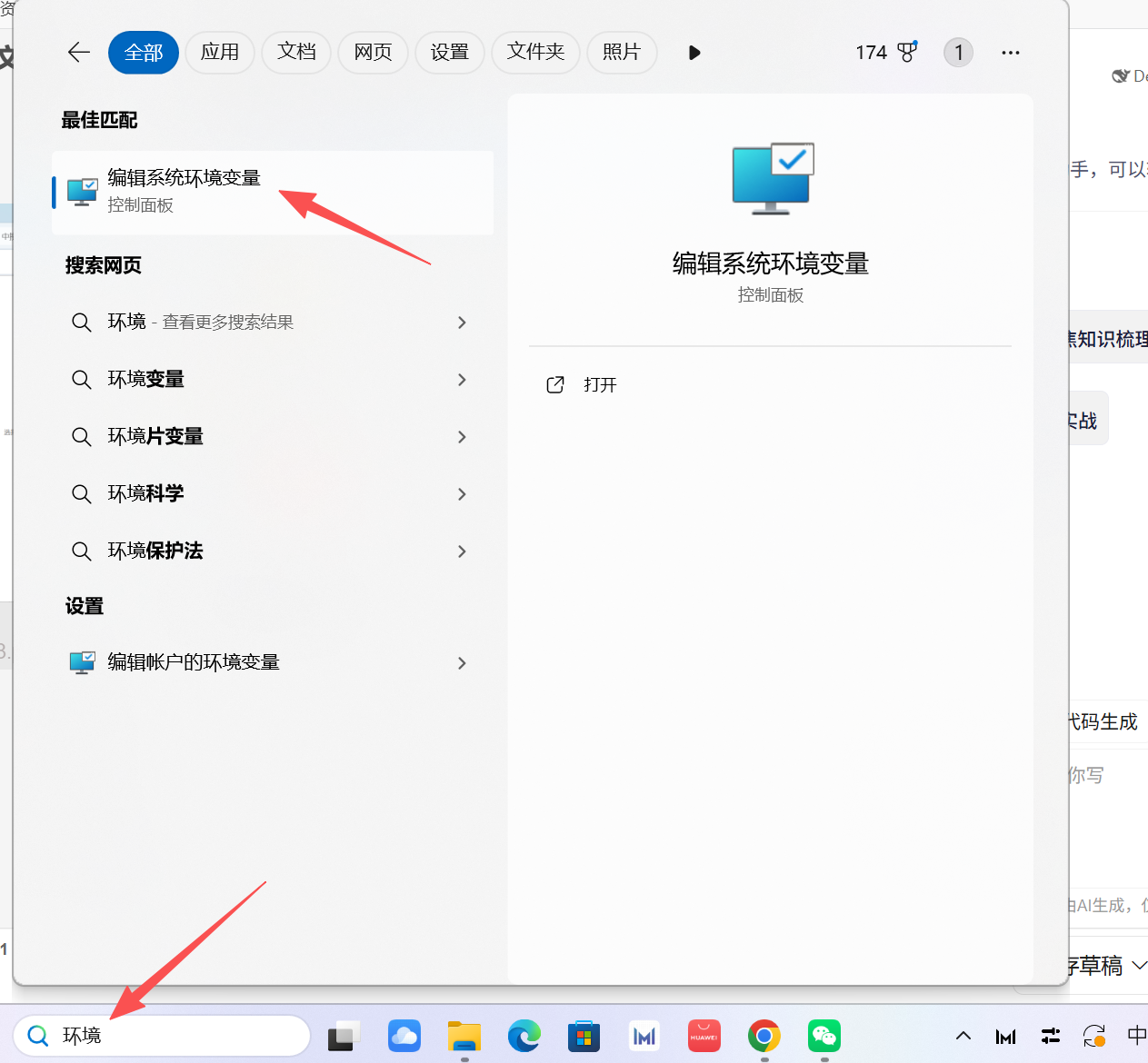Open Google Chrome from the taskbar
This screenshot has height=1063, width=1148.
pyautogui.click(x=764, y=1036)
